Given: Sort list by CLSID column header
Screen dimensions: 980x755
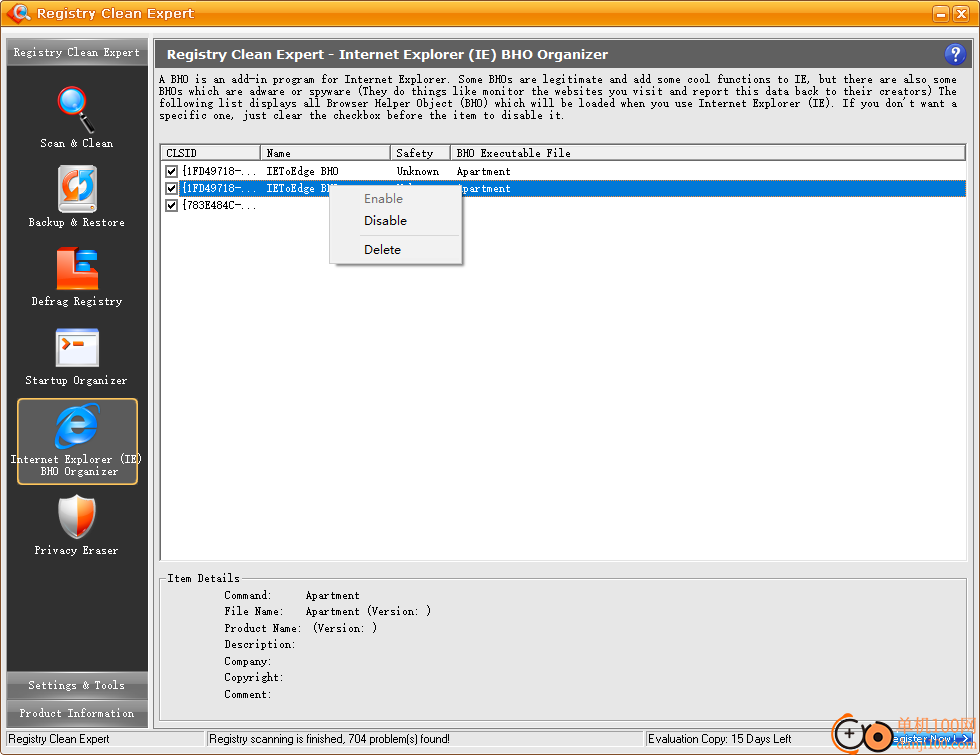Looking at the screenshot, I should (x=210, y=153).
